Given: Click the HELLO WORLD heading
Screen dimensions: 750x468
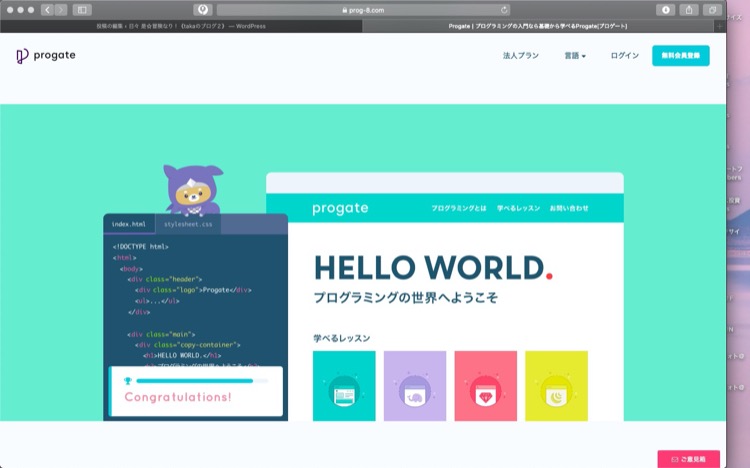Looking at the screenshot, I should pos(433,267).
